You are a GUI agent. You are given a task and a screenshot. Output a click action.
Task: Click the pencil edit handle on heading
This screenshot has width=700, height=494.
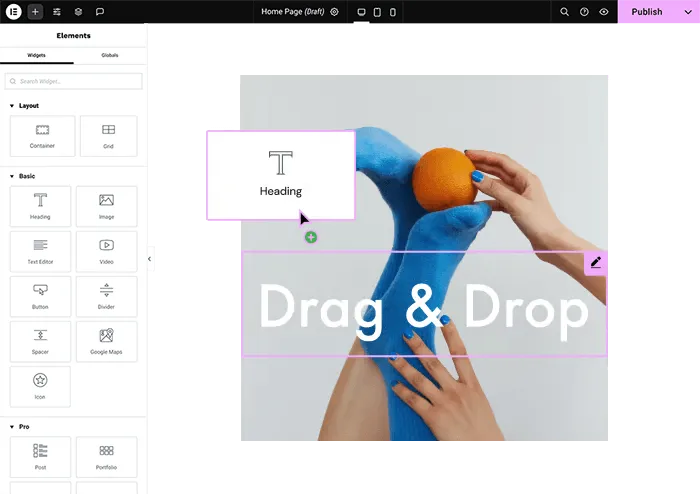pos(595,263)
